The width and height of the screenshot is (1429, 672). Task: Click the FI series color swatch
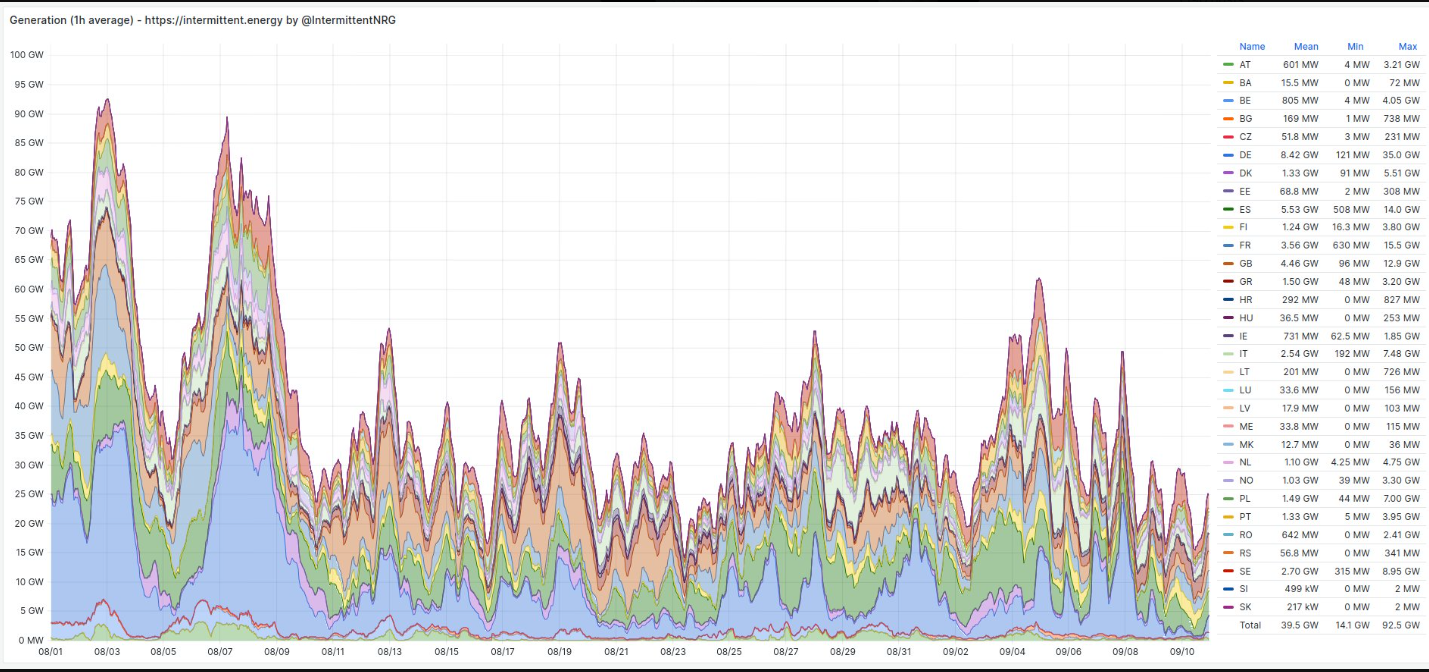pyautogui.click(x=1228, y=227)
